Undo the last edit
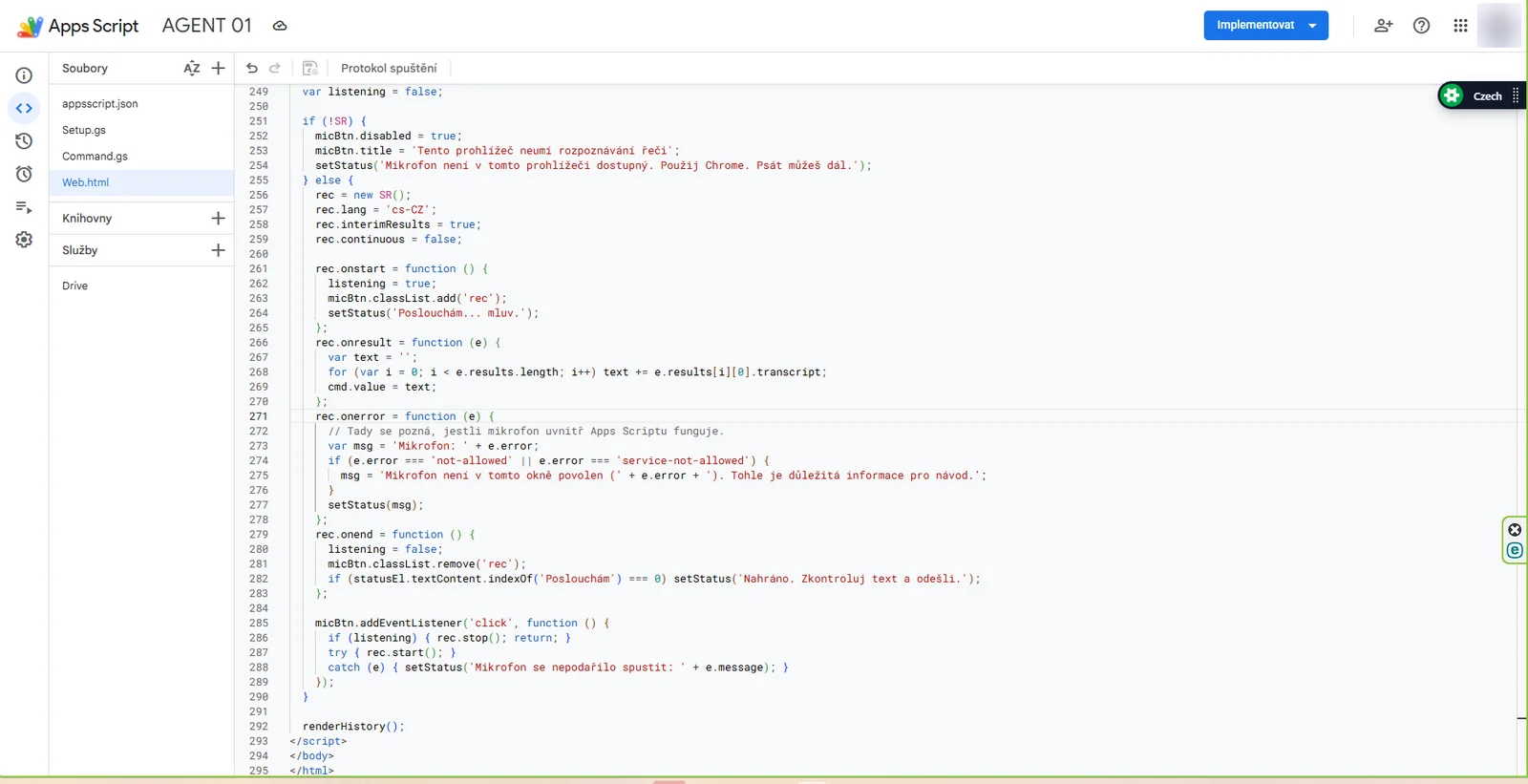This screenshot has width=1528, height=784. tap(252, 68)
